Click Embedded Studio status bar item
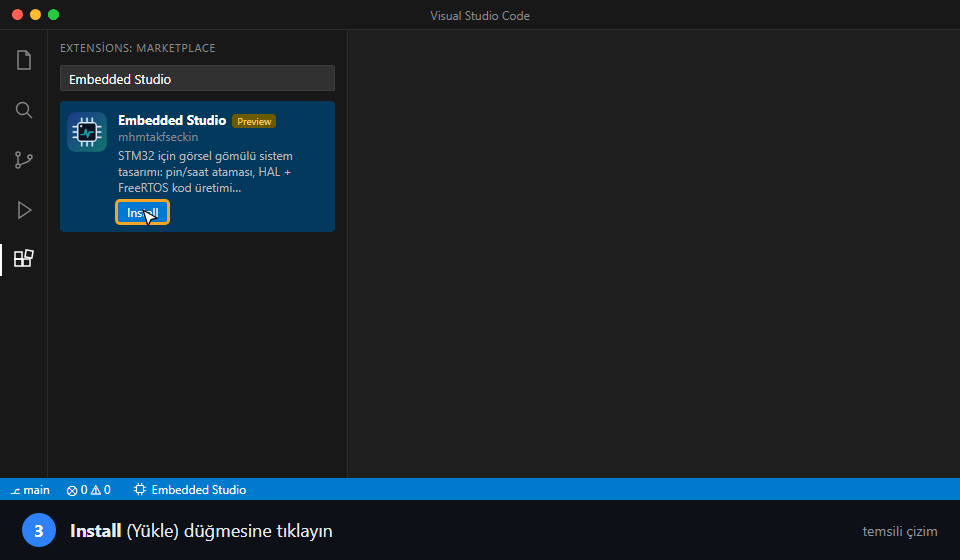Screen dimensions: 960x560 [x=190, y=490]
